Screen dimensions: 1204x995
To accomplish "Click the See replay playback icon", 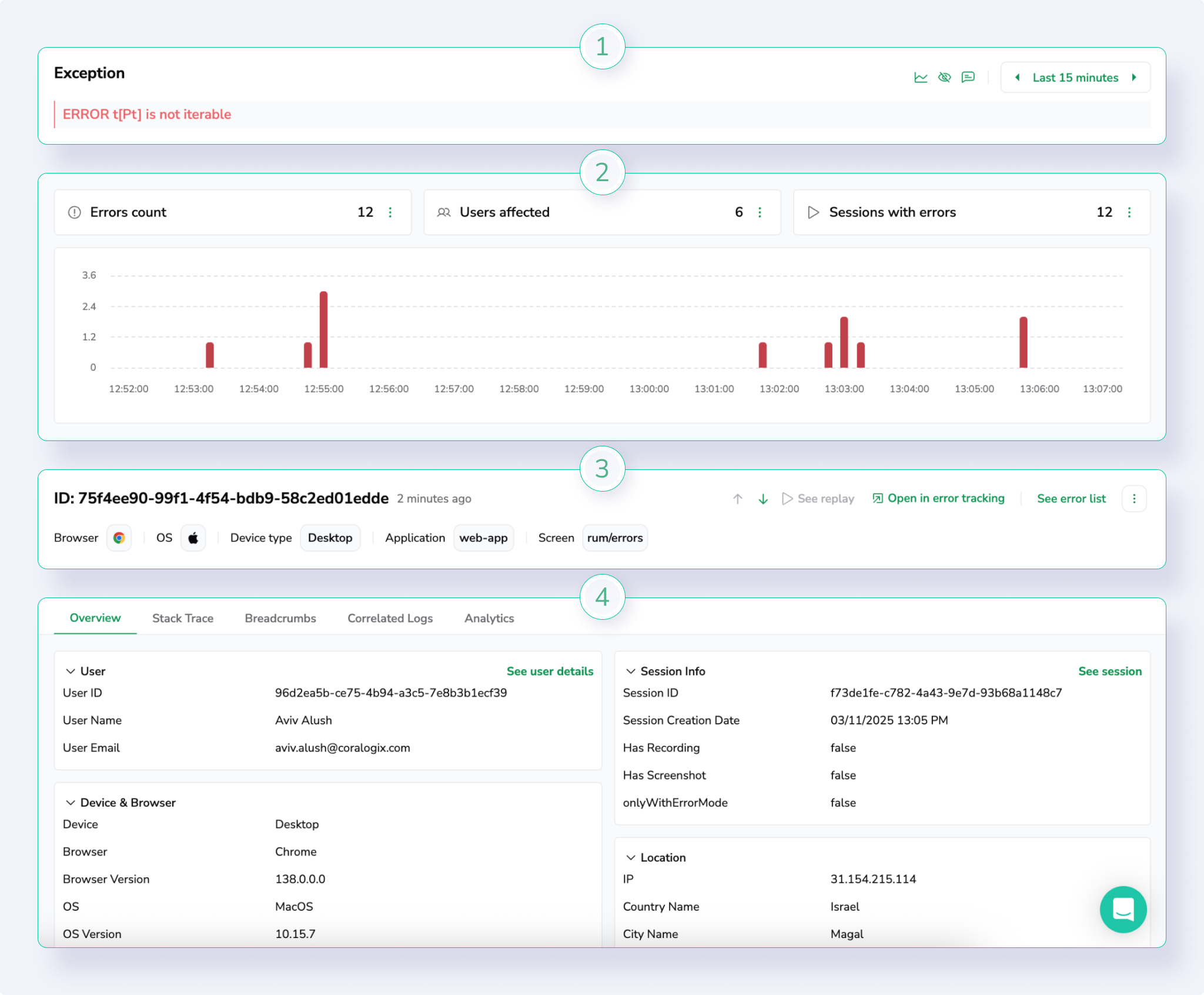I will pos(787,498).
